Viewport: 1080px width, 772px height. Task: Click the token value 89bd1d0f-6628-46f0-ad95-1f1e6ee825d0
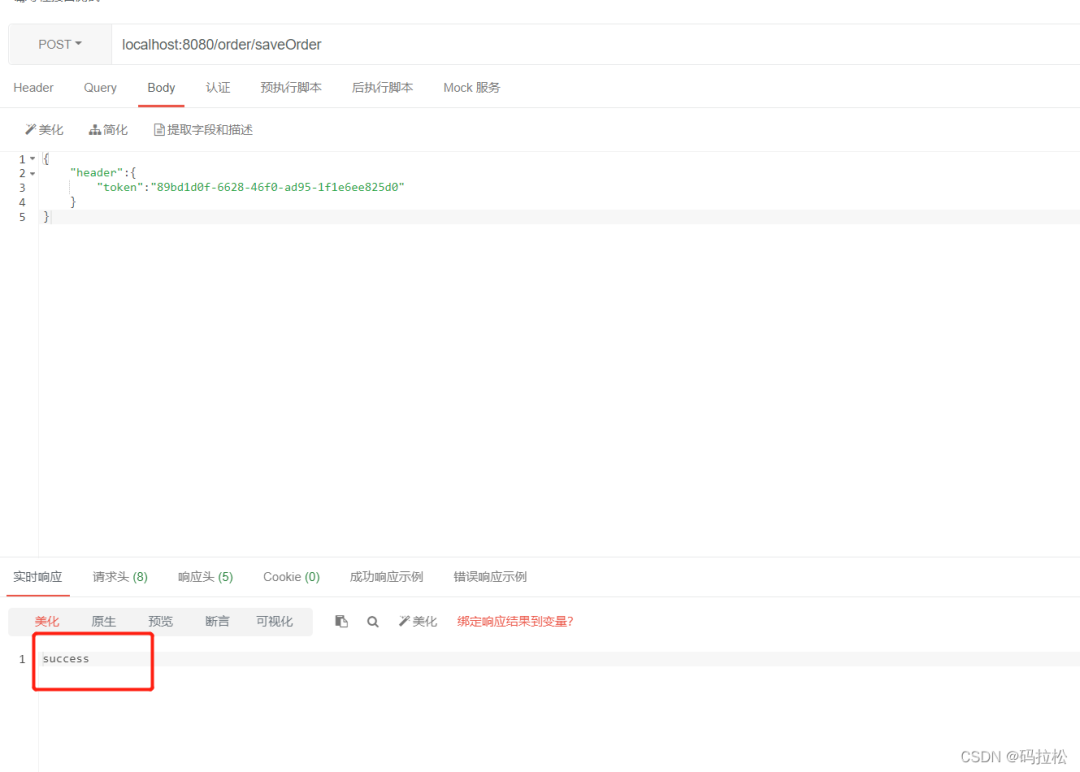click(278, 187)
